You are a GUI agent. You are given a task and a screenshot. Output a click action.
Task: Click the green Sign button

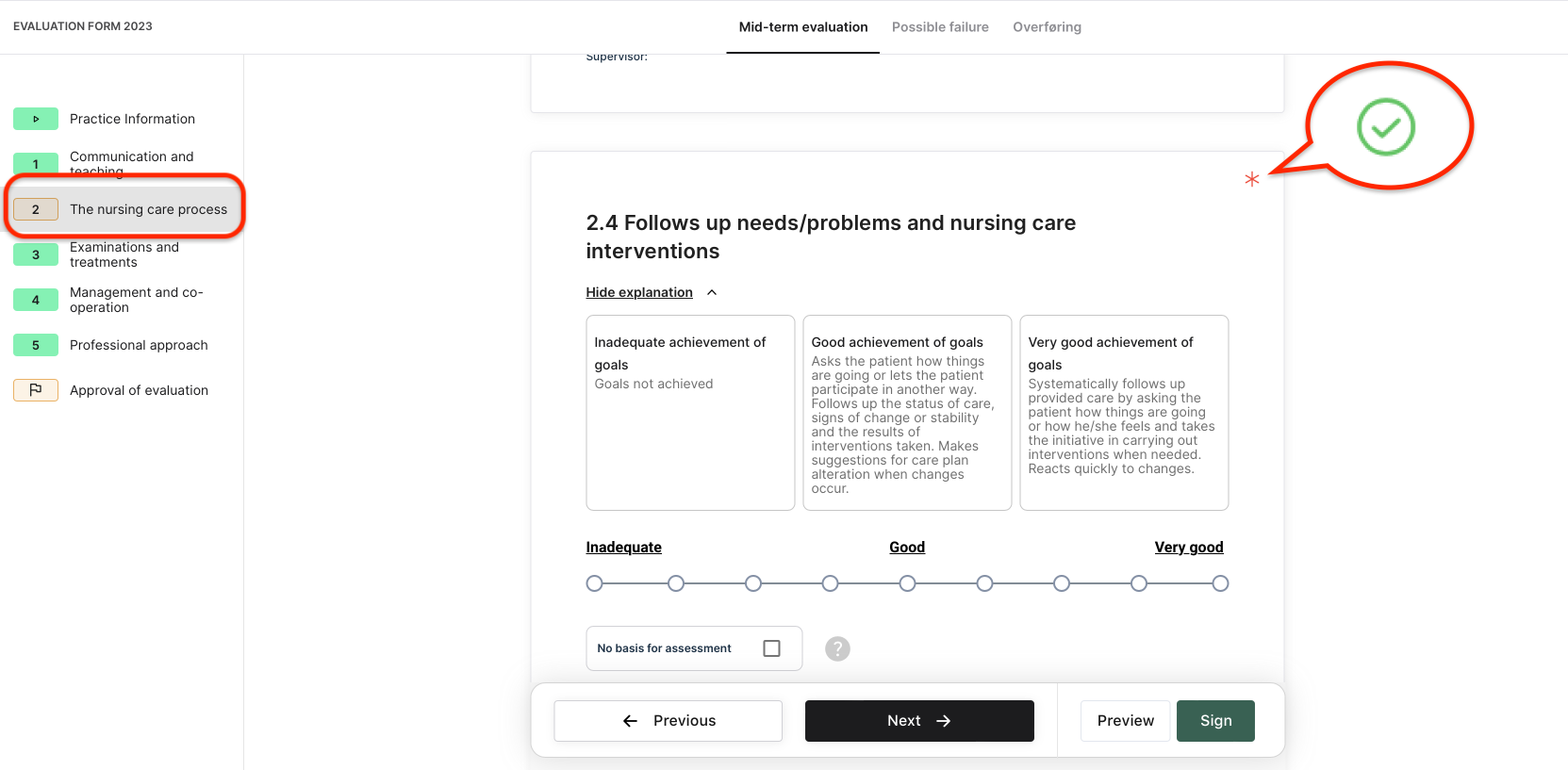[1215, 721]
